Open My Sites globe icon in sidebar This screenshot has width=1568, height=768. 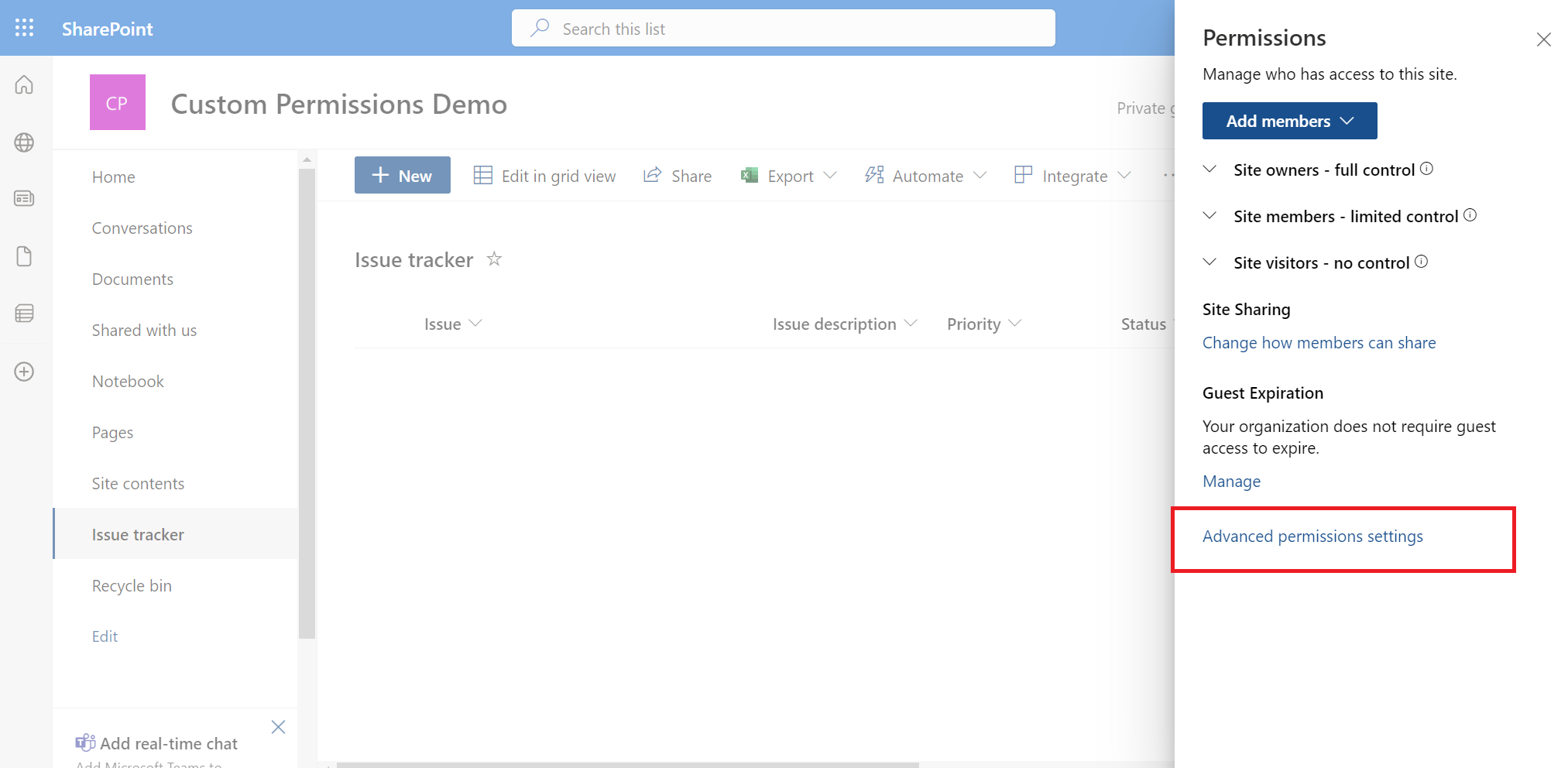[24, 142]
